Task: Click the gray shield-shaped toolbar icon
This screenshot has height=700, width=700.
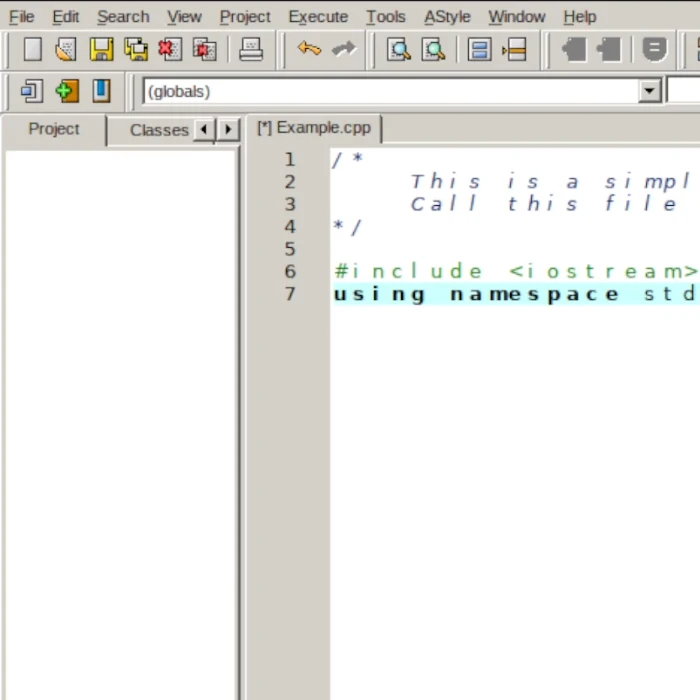Action: tap(654, 49)
